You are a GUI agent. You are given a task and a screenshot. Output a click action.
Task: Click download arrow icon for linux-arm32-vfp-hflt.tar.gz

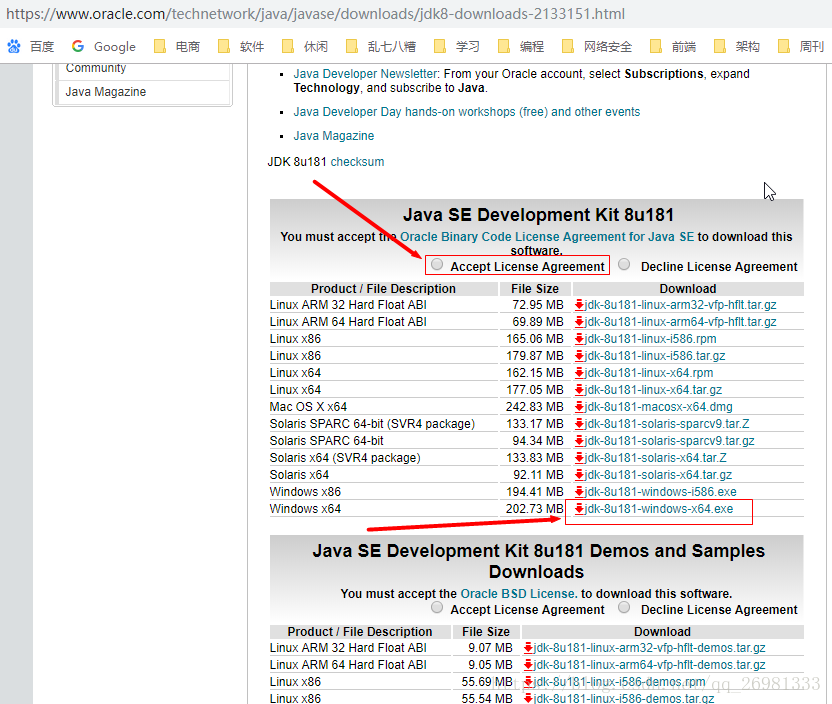tap(579, 305)
